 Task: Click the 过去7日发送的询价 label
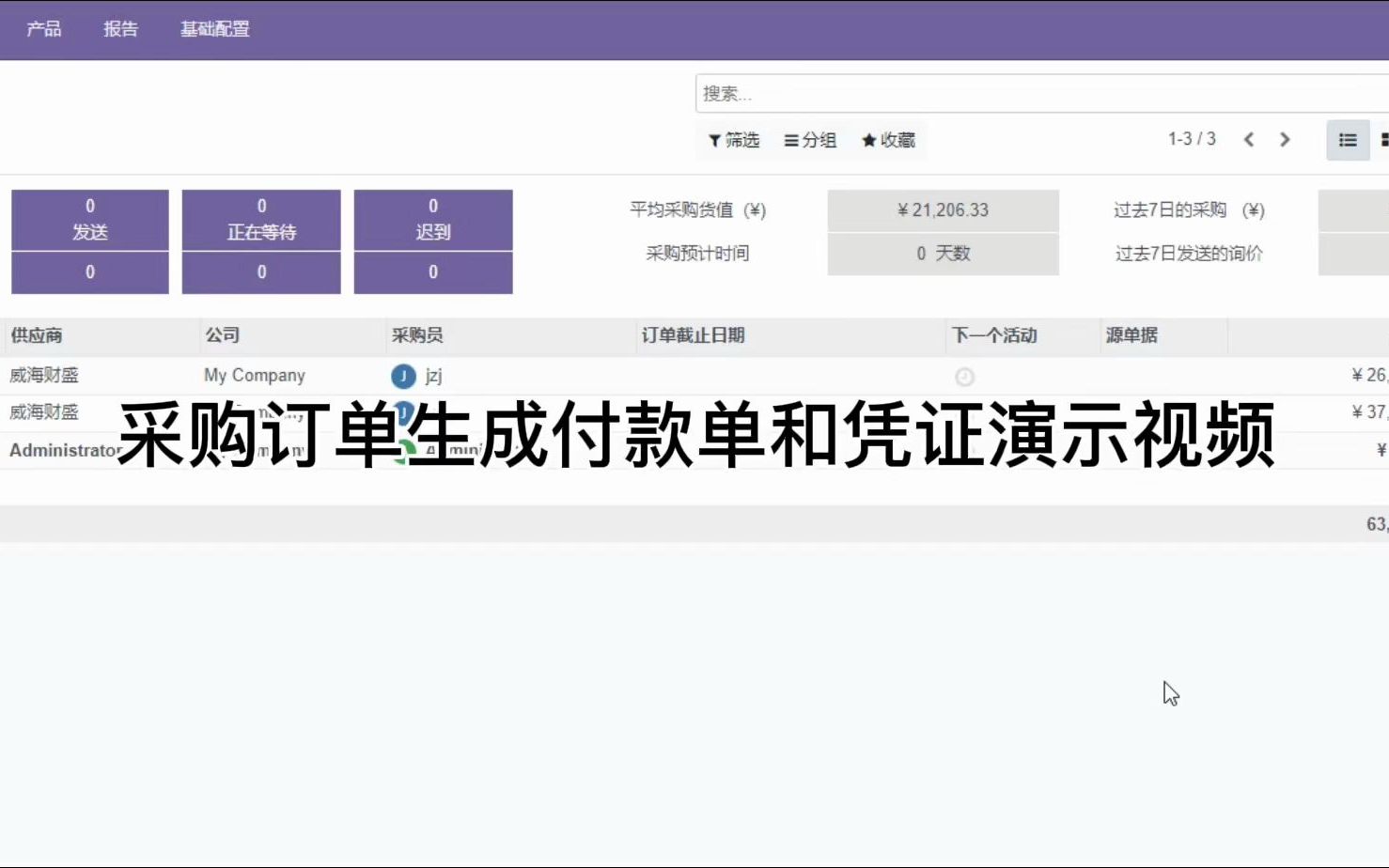point(1189,254)
